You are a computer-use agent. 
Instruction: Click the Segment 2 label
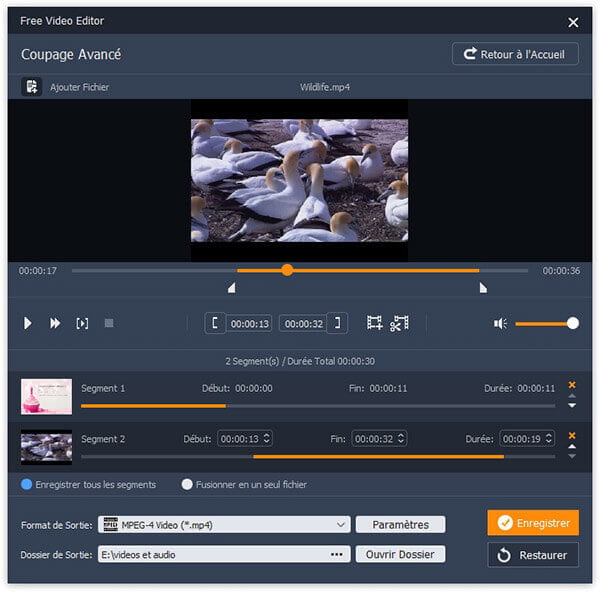tap(103, 439)
